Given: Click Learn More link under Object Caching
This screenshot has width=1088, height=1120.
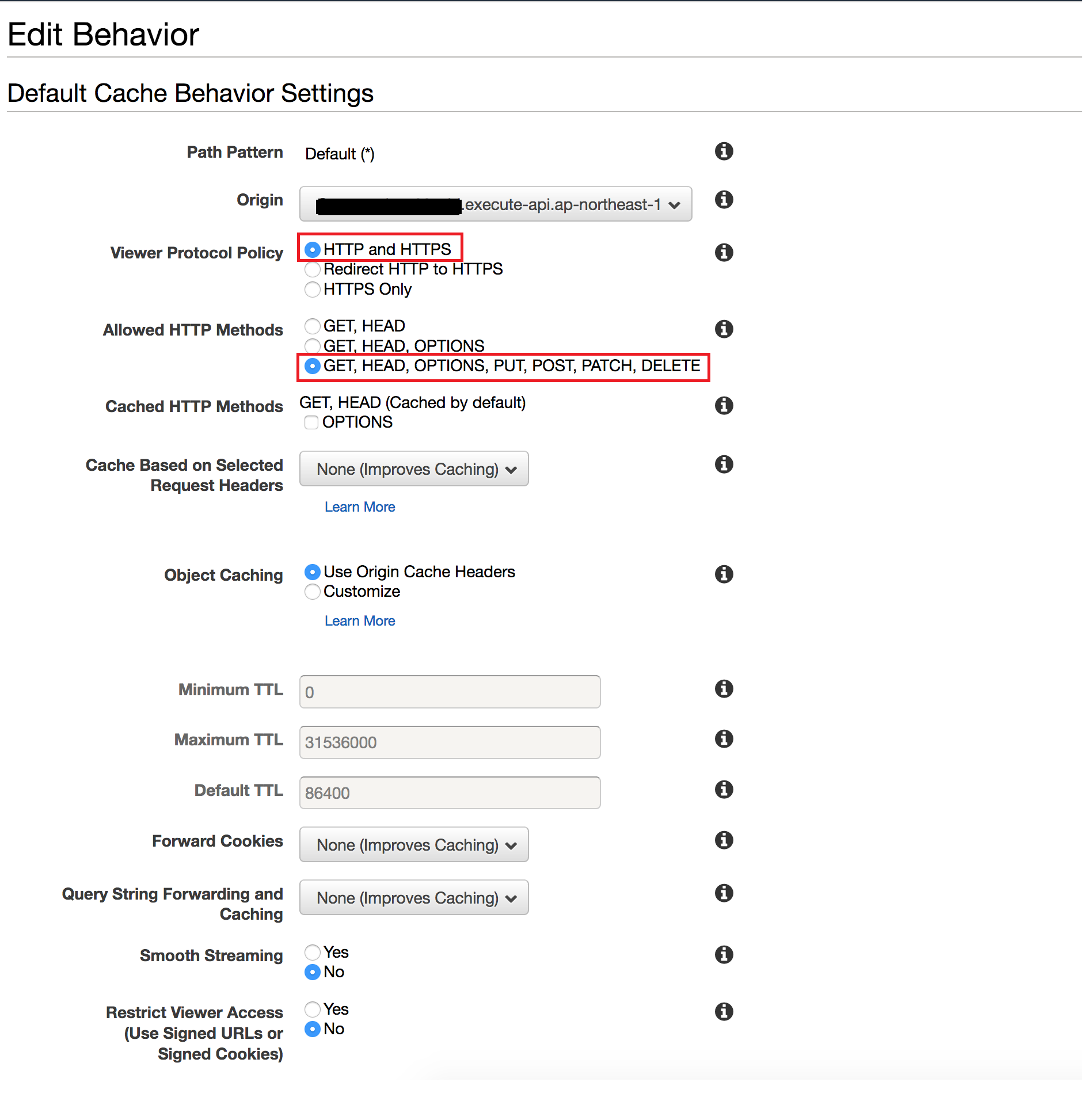Looking at the screenshot, I should tap(359, 621).
